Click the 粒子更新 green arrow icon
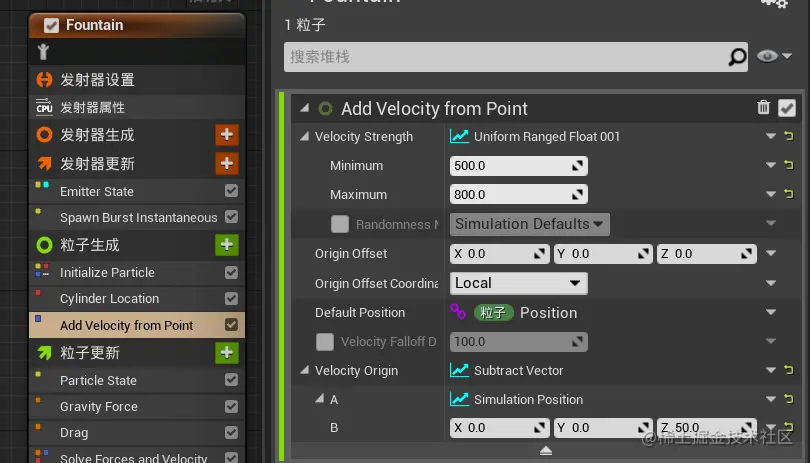 pos(44,352)
